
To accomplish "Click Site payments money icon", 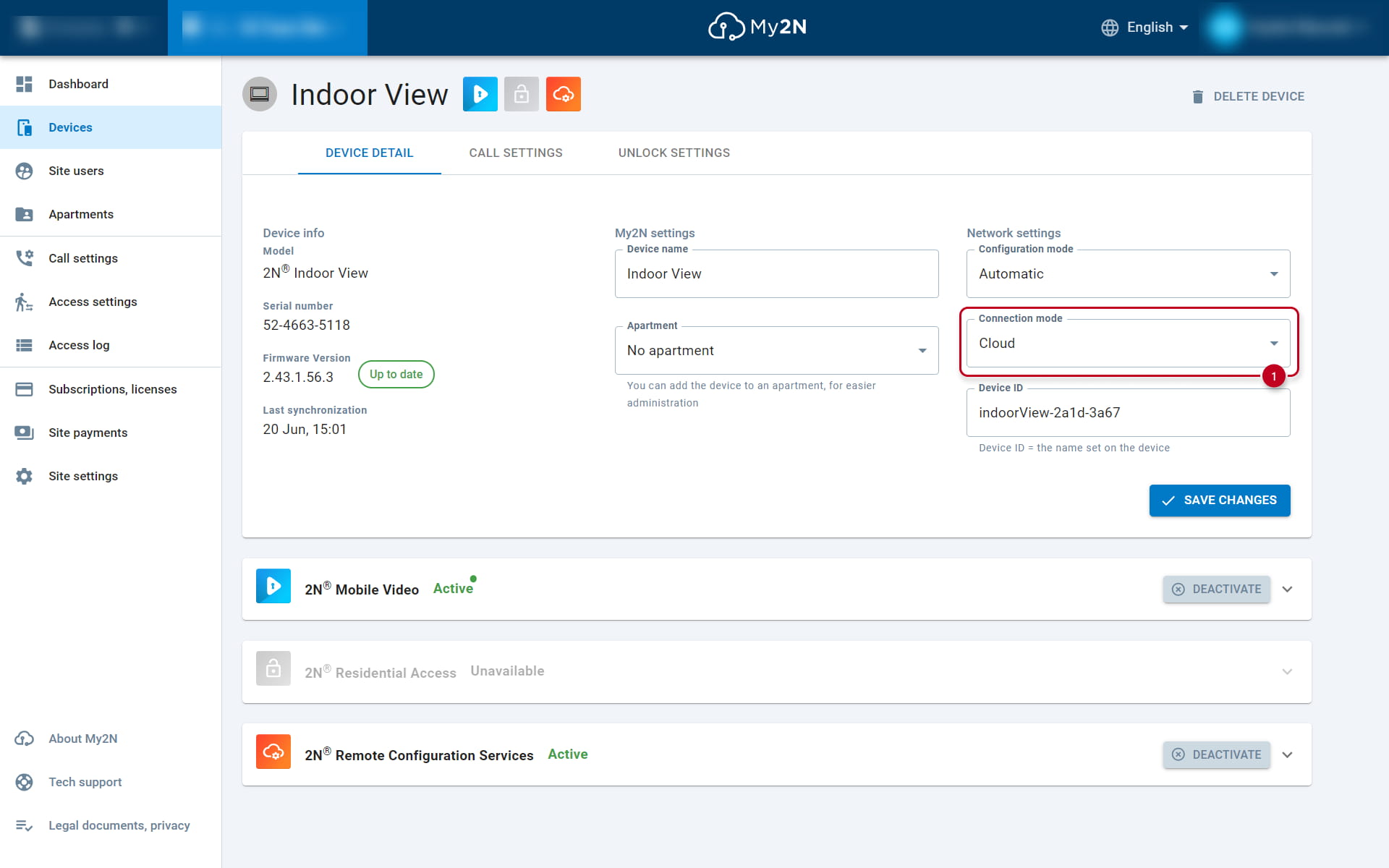I will pos(24,433).
